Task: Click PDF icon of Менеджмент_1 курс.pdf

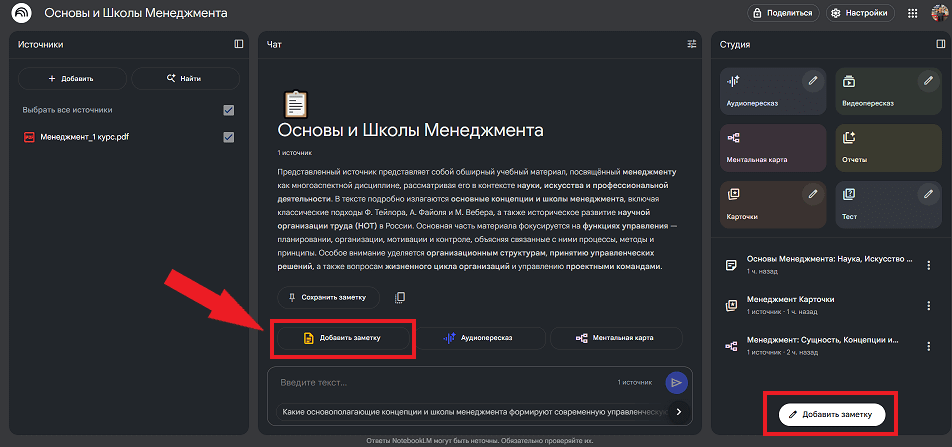Action: pos(29,137)
